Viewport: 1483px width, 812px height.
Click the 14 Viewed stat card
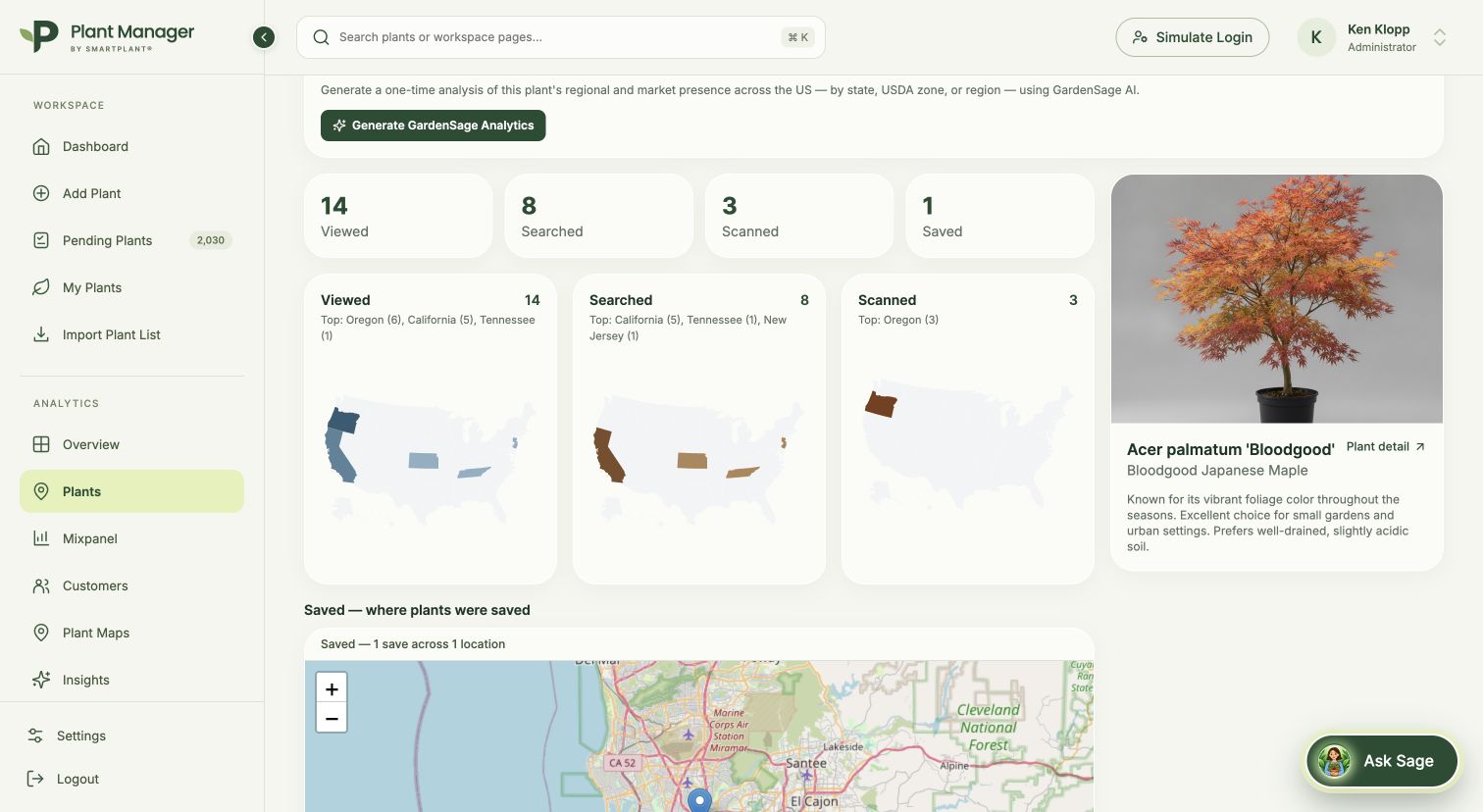[398, 216]
